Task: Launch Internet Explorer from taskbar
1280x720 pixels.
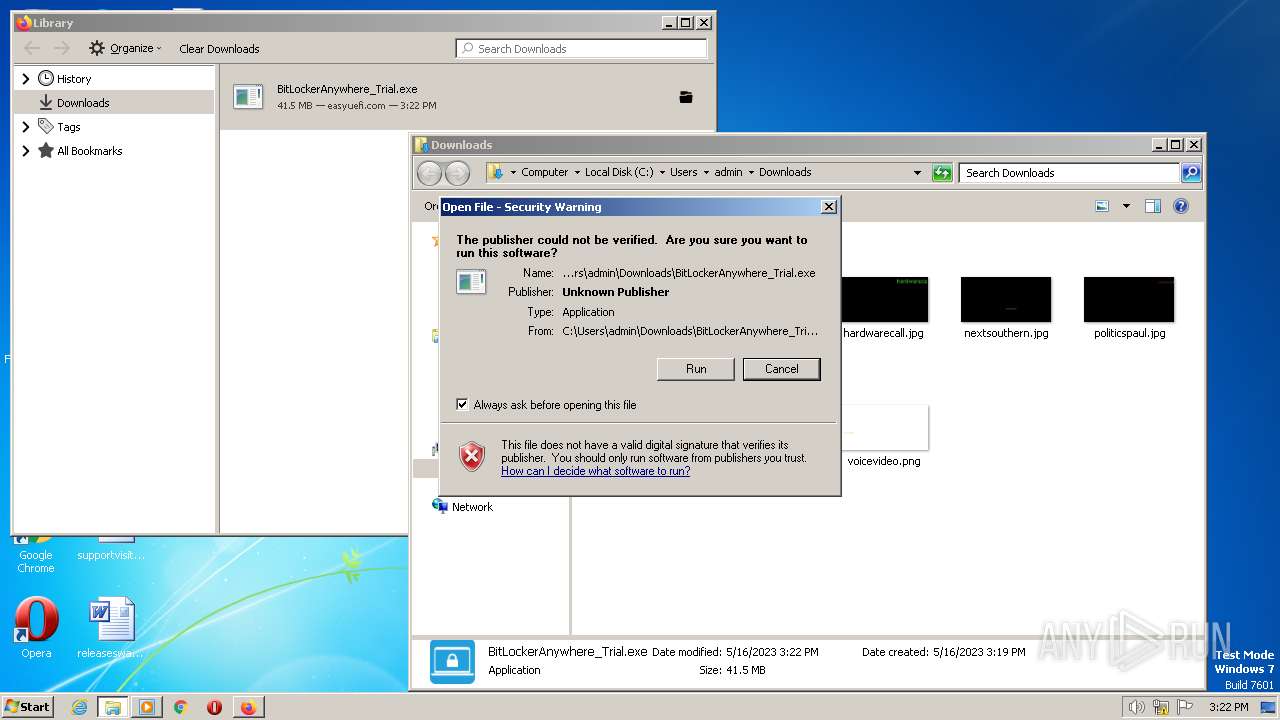Action: coord(80,707)
